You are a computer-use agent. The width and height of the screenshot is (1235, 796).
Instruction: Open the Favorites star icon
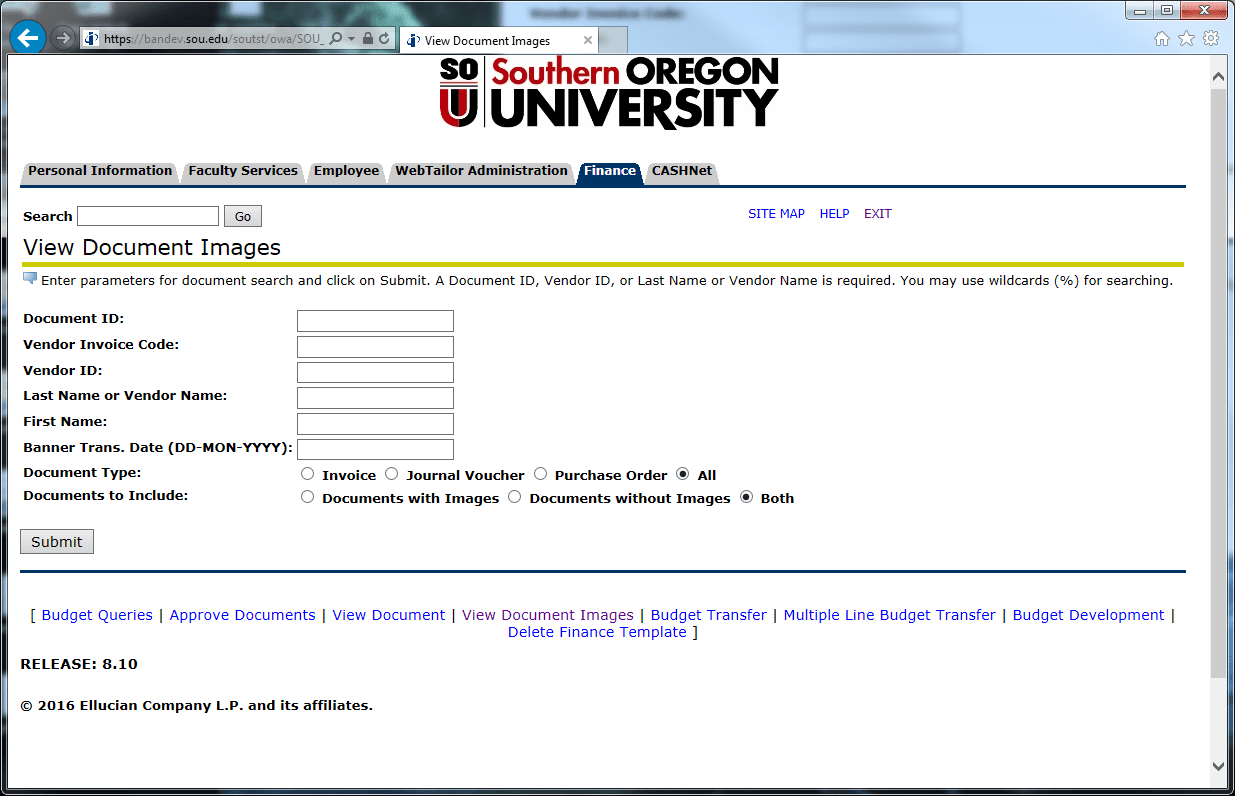pyautogui.click(x=1186, y=38)
